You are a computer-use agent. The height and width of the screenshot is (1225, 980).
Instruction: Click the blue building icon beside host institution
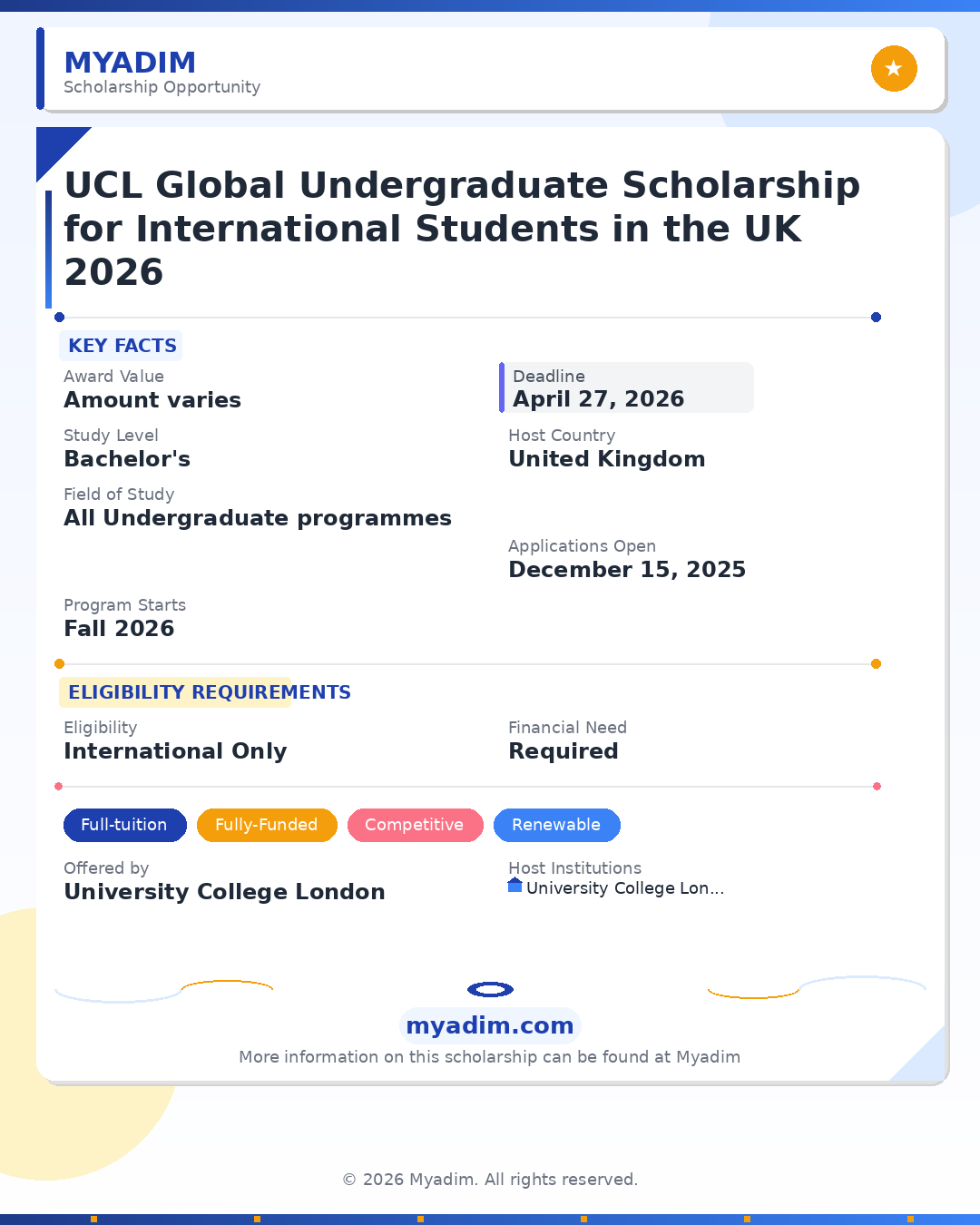(x=514, y=886)
